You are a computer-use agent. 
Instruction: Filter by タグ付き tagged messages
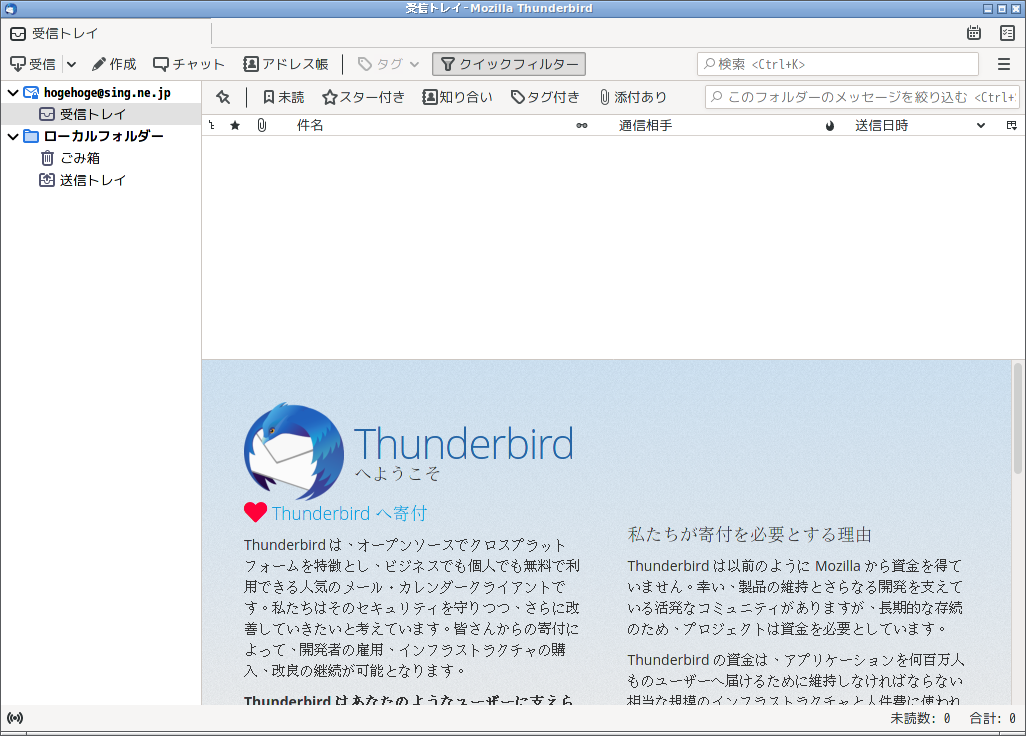tap(545, 97)
